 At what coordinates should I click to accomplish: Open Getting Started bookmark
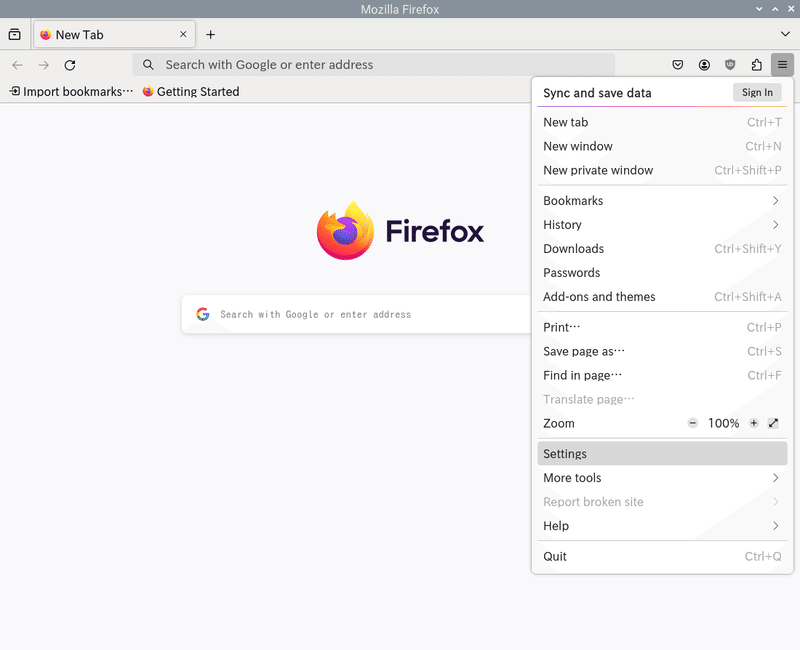pyautogui.click(x=191, y=91)
